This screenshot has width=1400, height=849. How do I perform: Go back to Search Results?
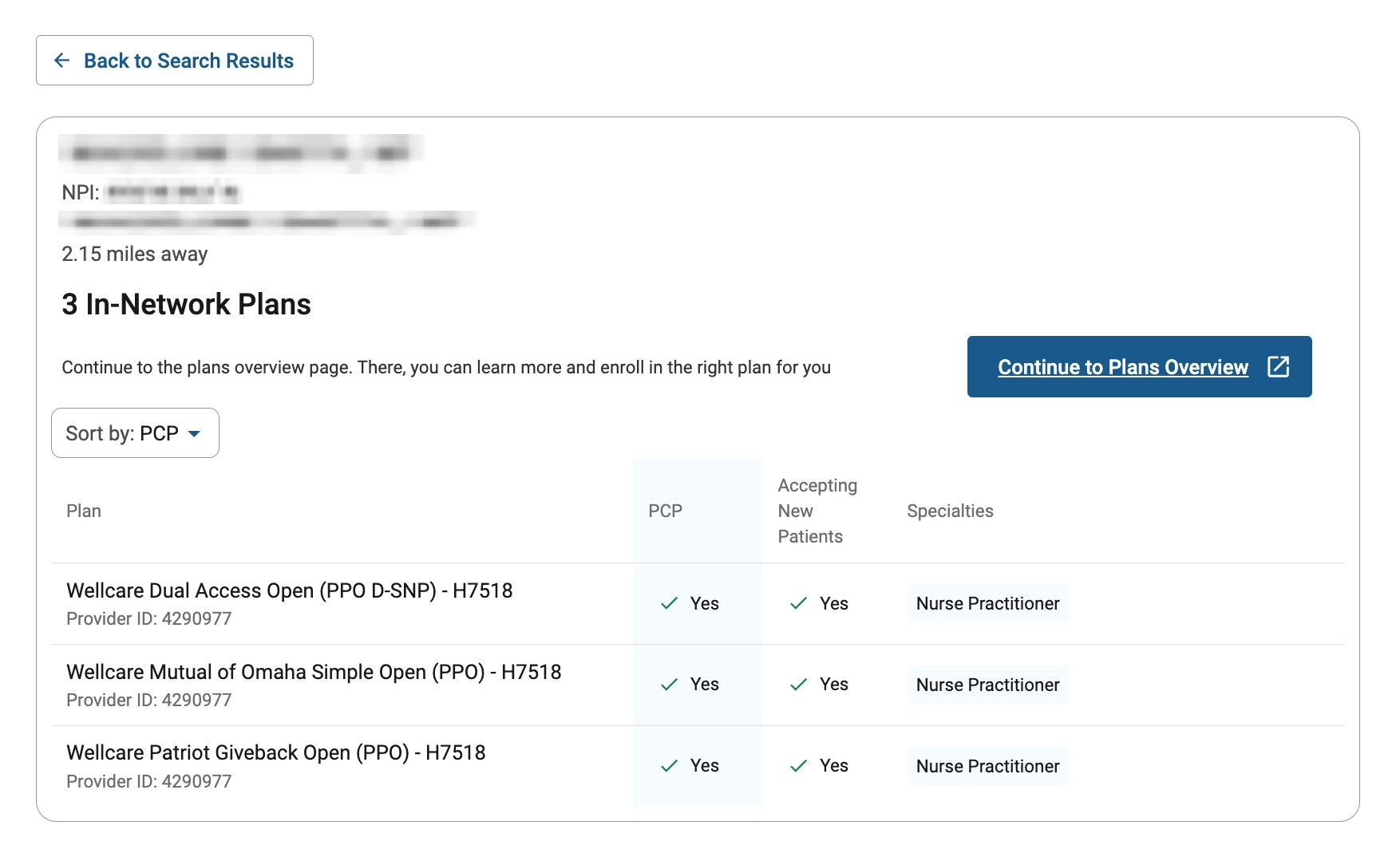pyautogui.click(x=188, y=61)
